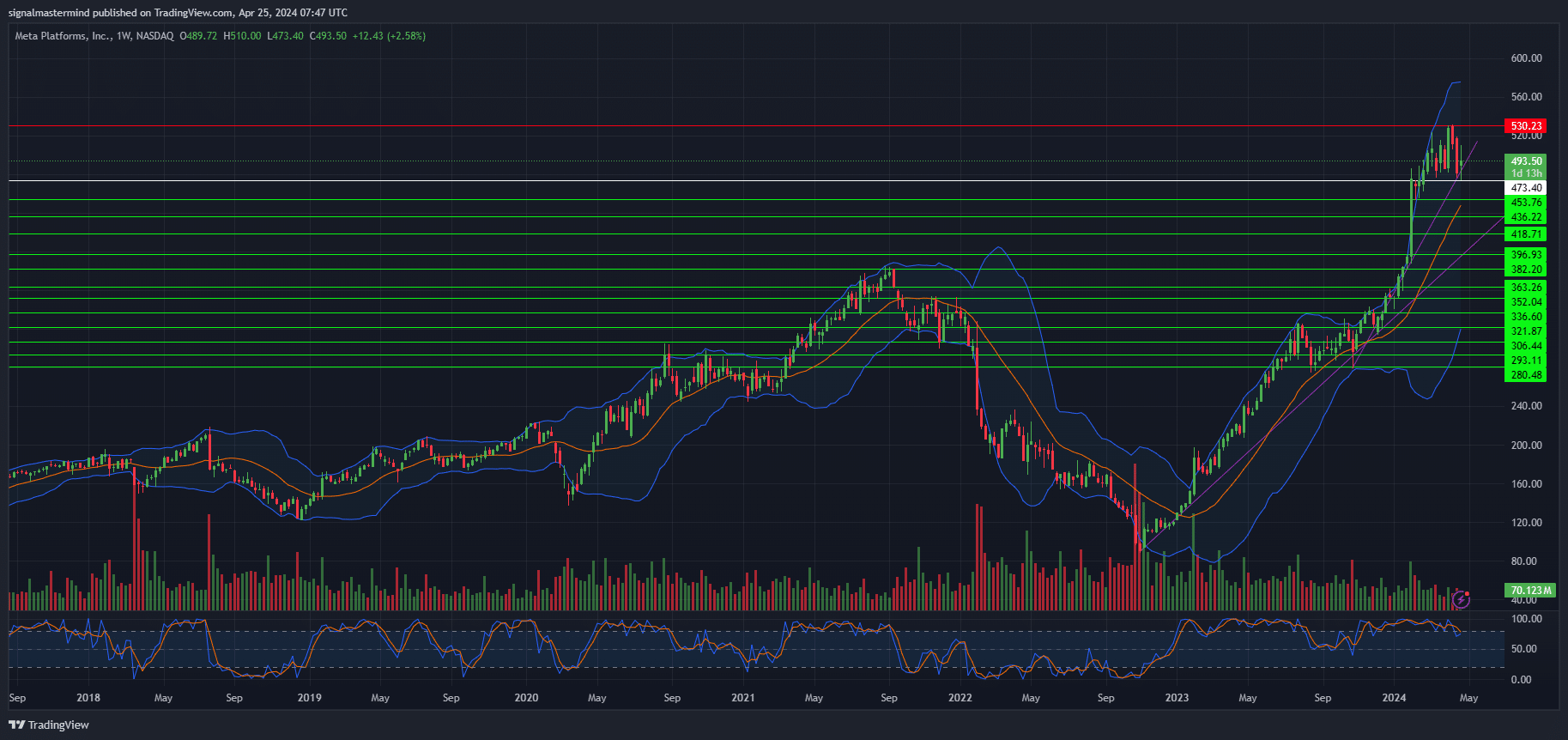Click the signalmastermind published header text

178,13
